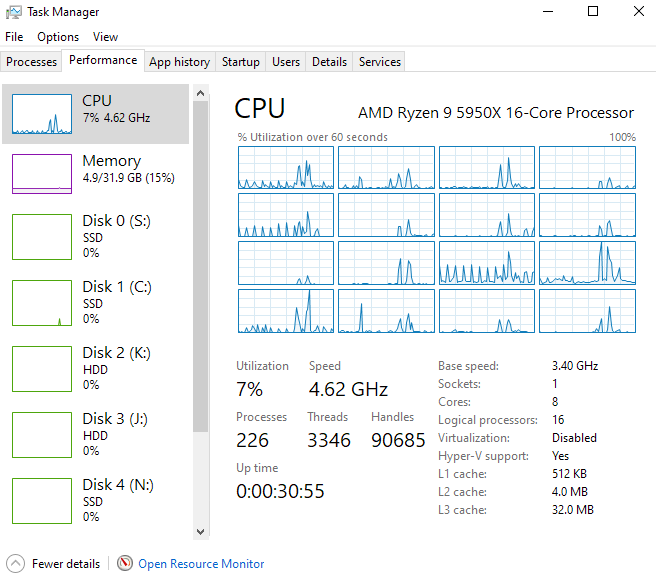This screenshot has height=585, width=656.
Task: Select the Disk 3 (J:) thumbnail graph
Action: pyautogui.click(x=42, y=435)
